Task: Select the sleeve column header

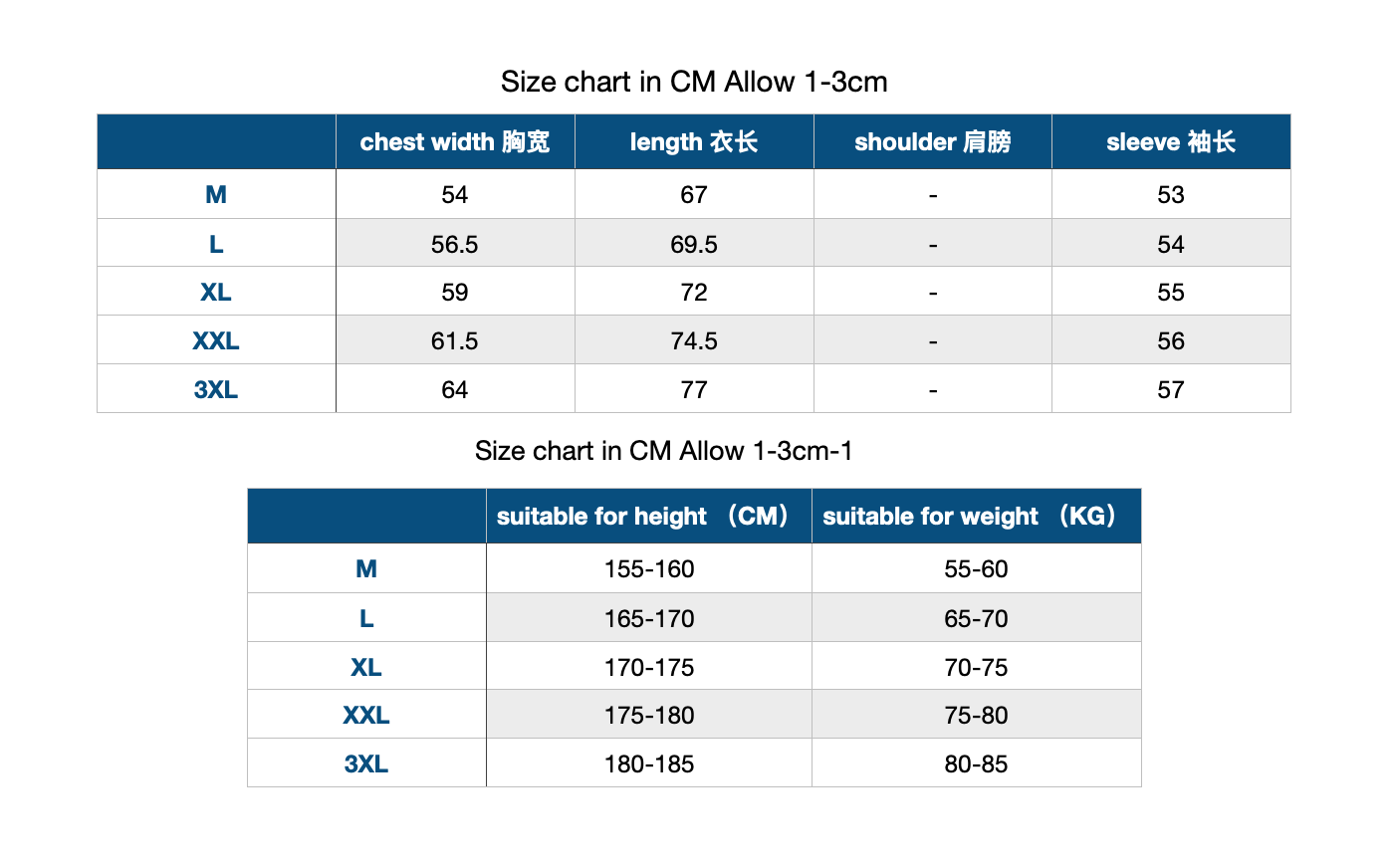Action: point(1171,141)
